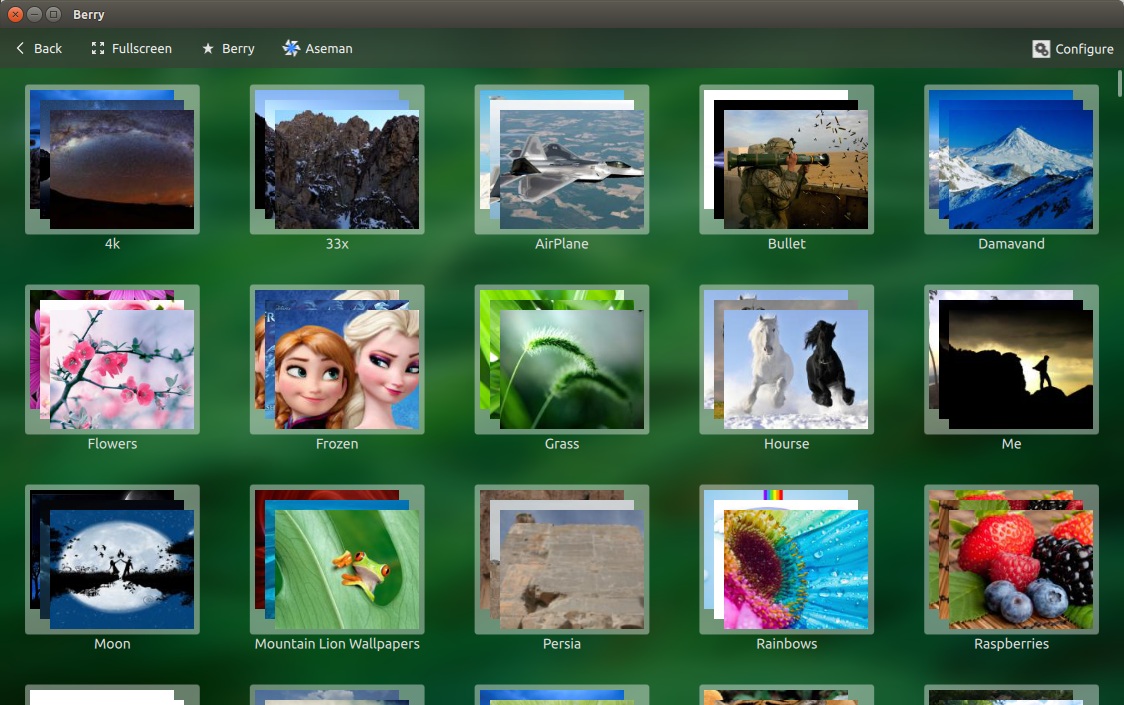This screenshot has height=705, width=1124.
Task: Open the Grass album thumbnail
Action: coord(562,359)
